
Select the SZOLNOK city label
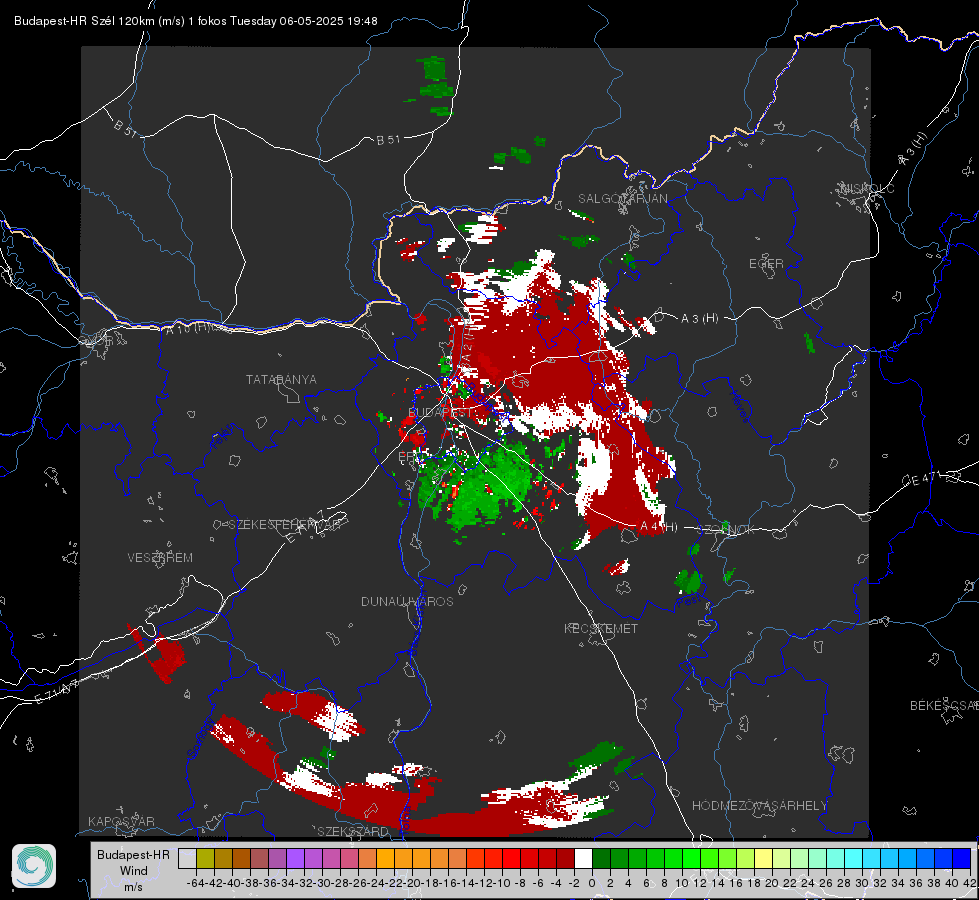click(x=726, y=530)
